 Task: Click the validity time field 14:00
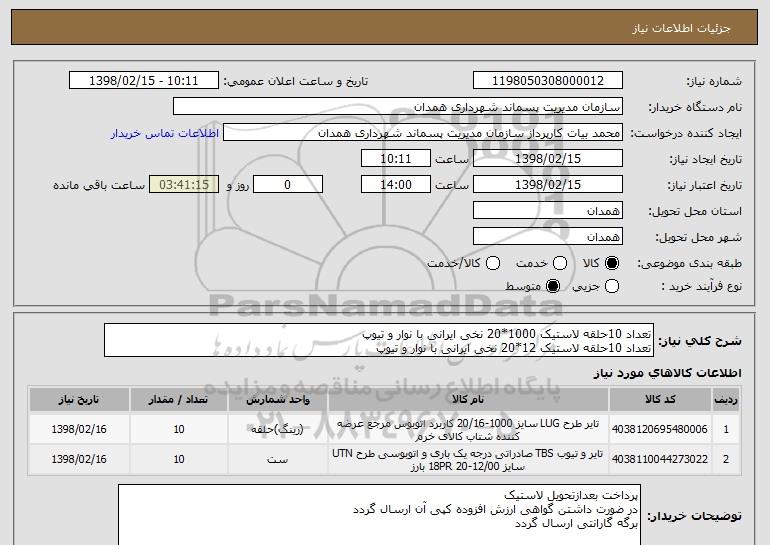396,185
